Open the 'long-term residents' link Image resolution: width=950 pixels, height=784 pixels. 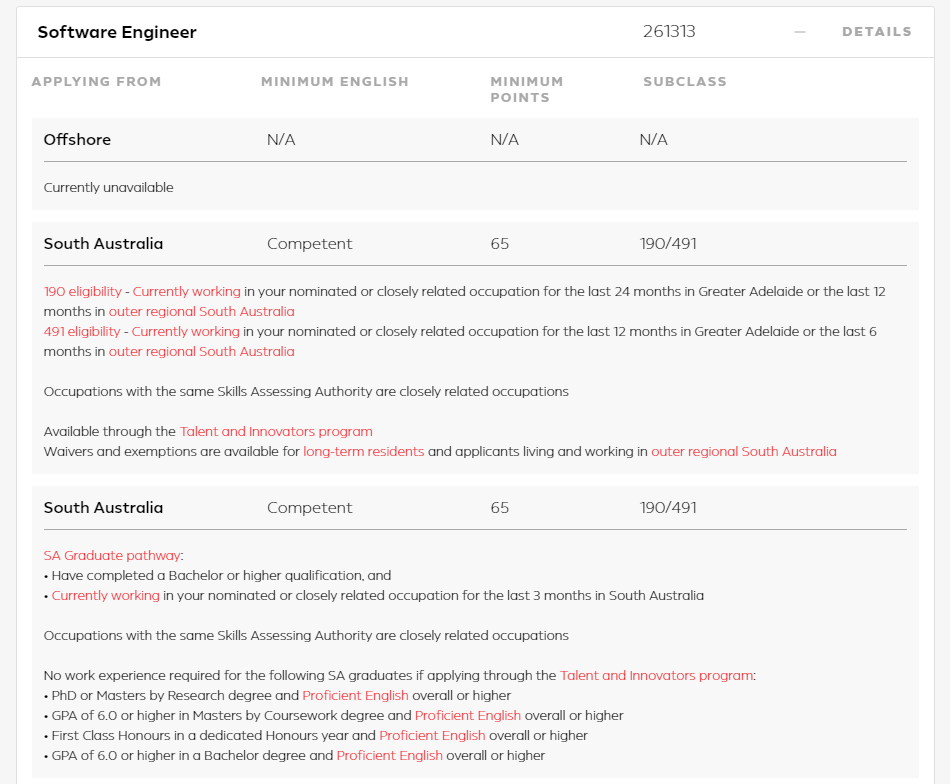click(364, 451)
